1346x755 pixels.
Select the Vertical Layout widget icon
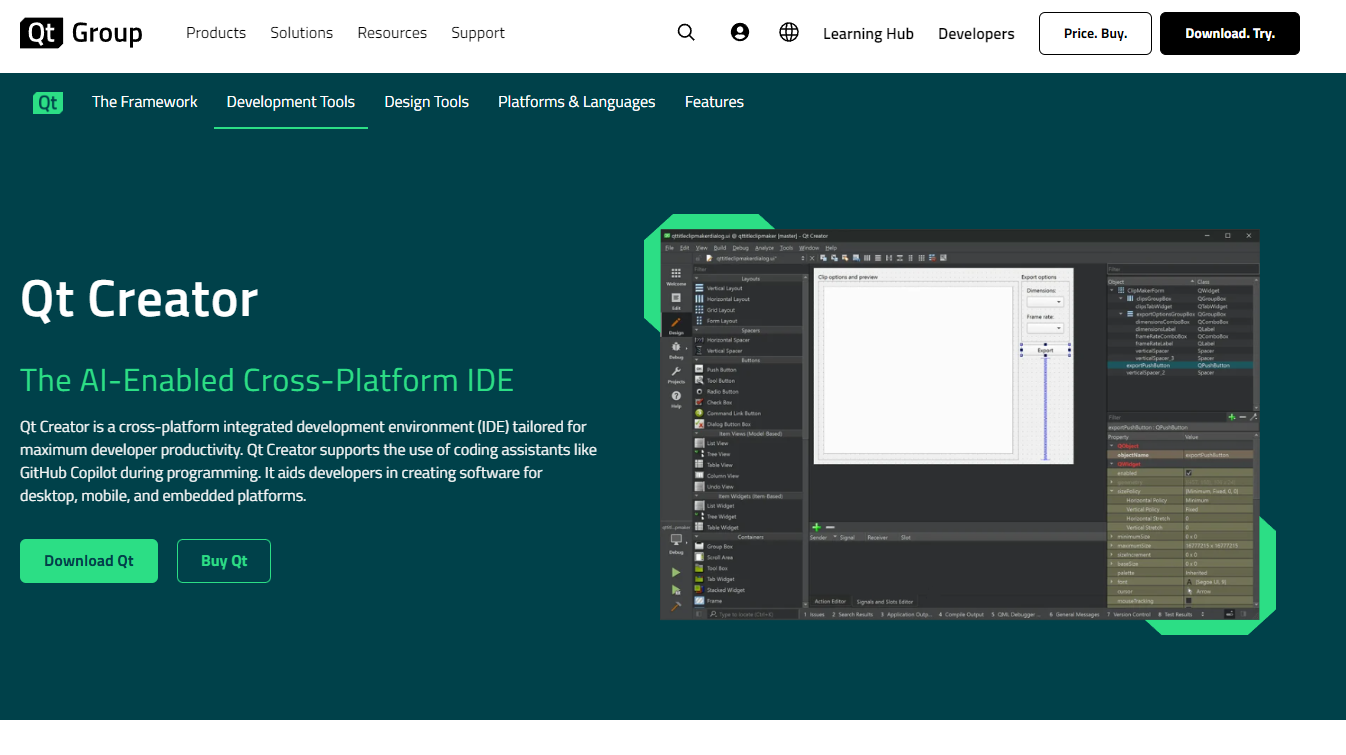(700, 288)
